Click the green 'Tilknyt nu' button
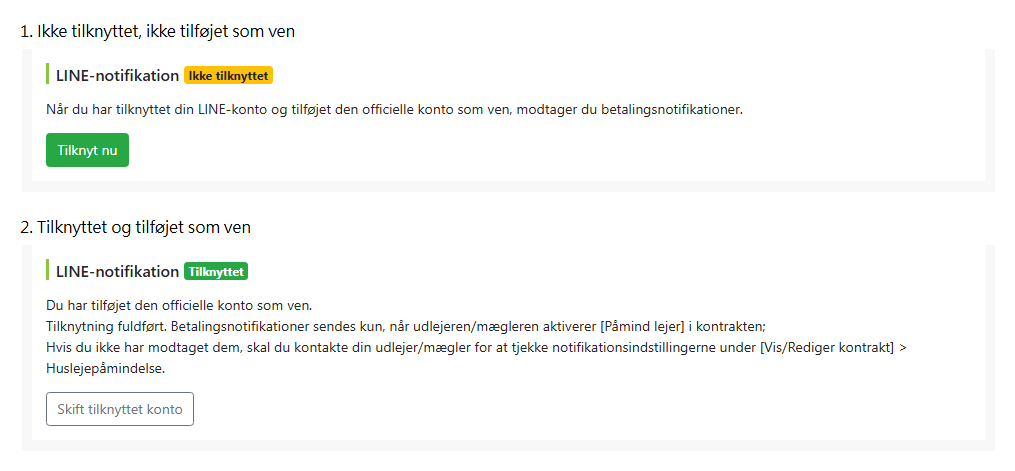1015x471 pixels. 87,150
